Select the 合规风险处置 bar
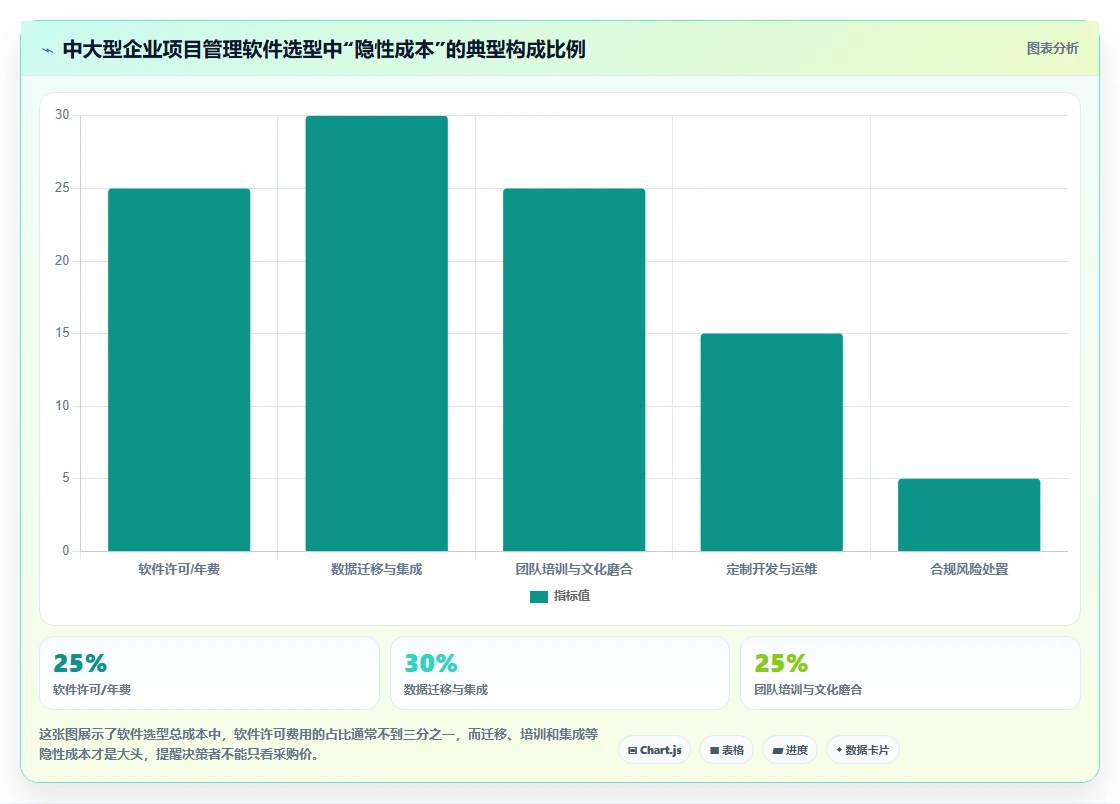The width and height of the screenshot is (1120, 804). [x=969, y=515]
